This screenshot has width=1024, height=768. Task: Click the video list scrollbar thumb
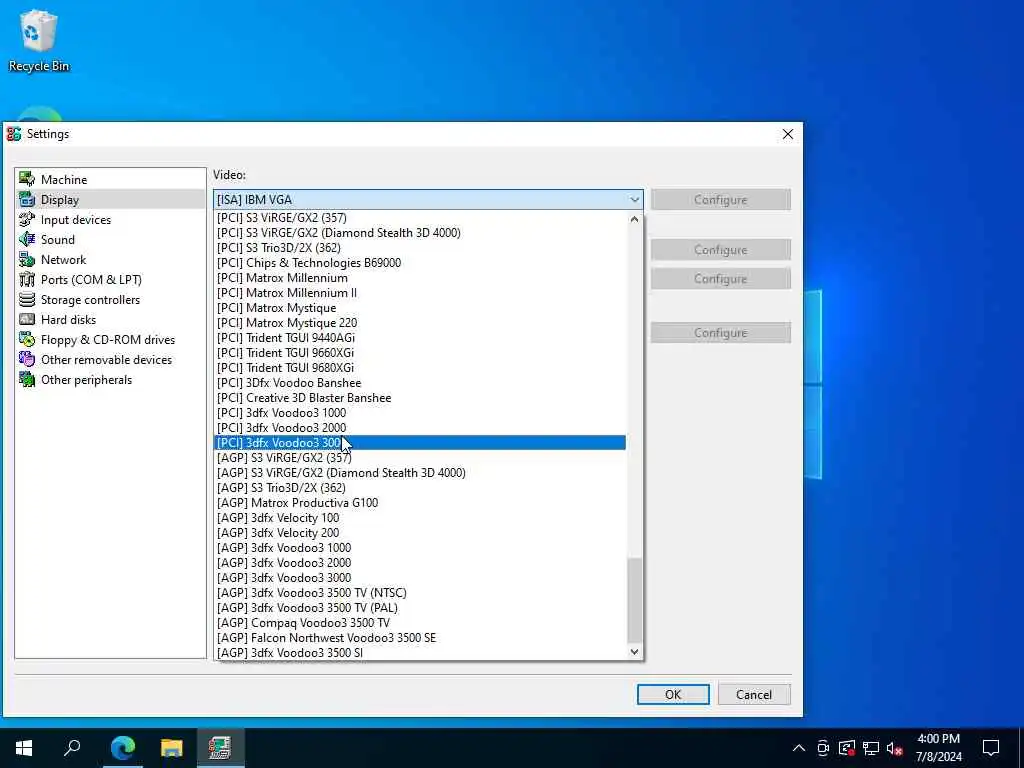[634, 600]
